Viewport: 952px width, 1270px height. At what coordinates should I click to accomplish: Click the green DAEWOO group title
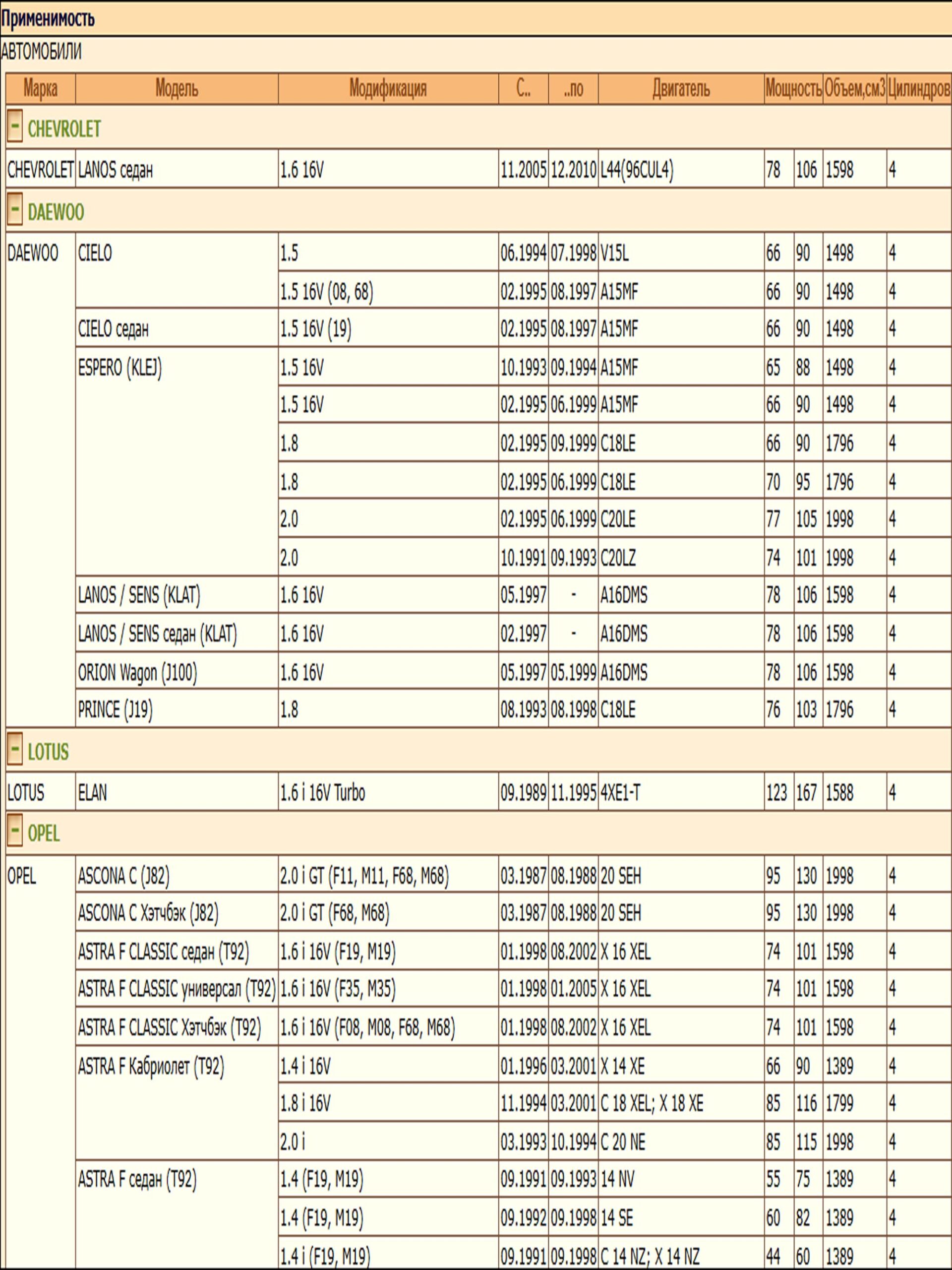56,212
